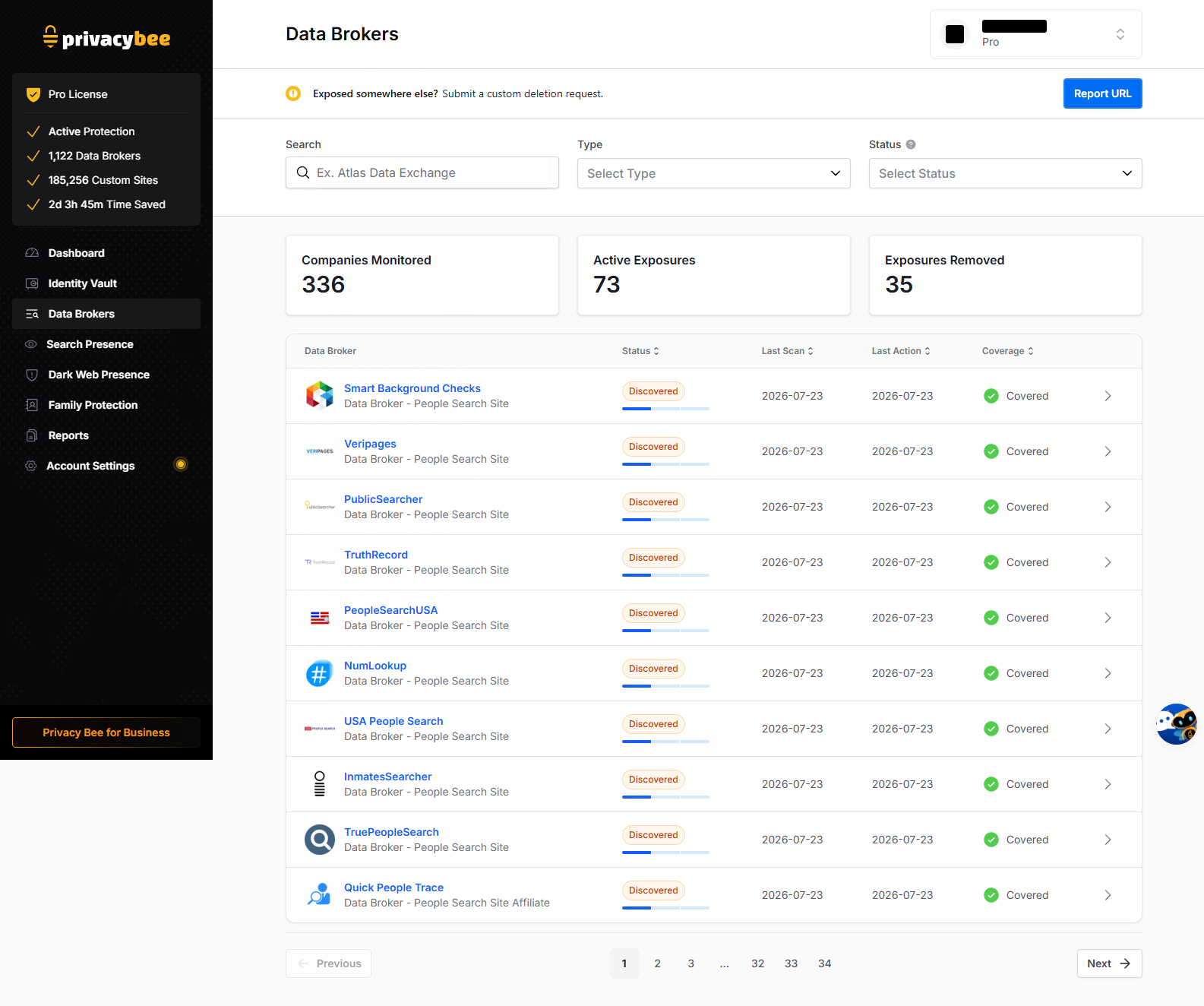This screenshot has height=1006, width=1204.
Task: Click the NumLookup hash logo
Action: coord(320,673)
